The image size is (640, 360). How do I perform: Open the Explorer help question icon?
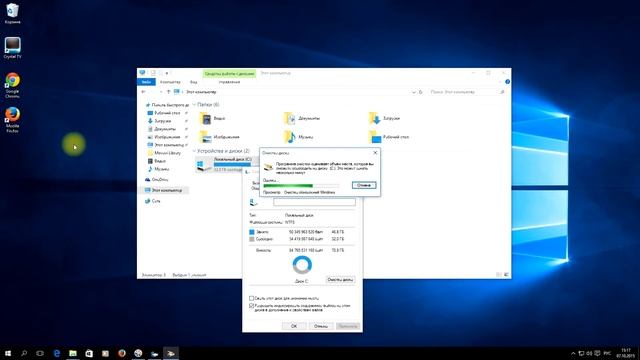pos(507,82)
